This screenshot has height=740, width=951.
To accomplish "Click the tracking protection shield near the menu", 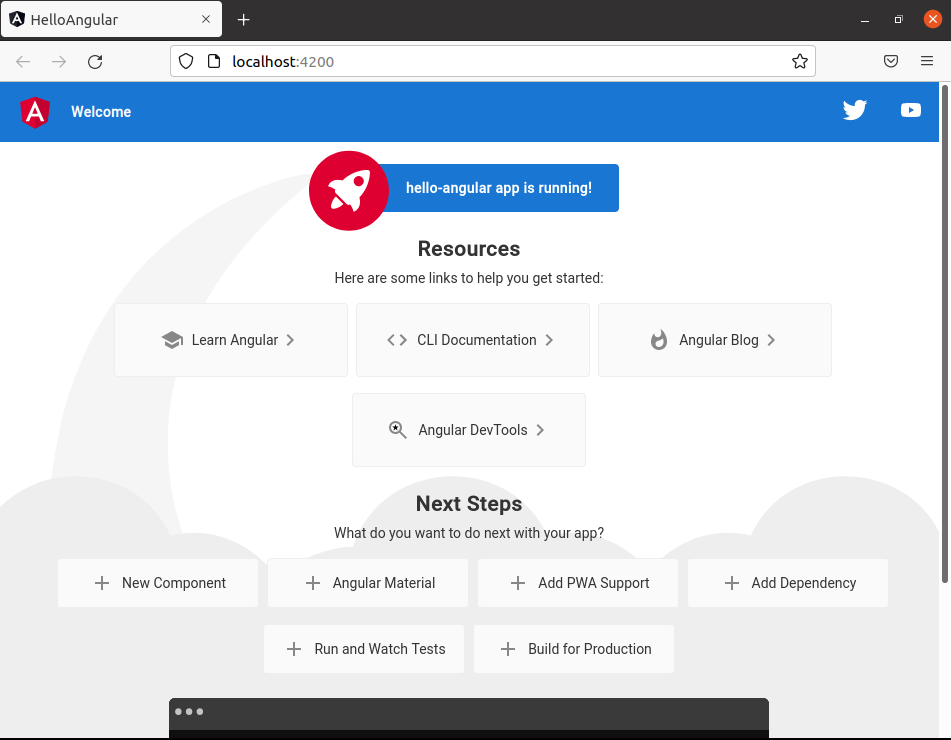I will 891,61.
